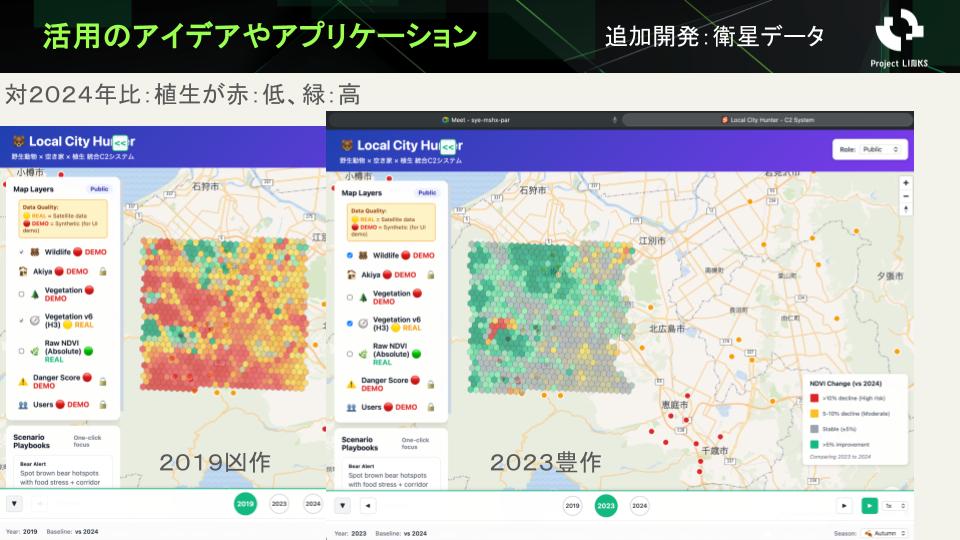Collapse the sidebar with << in the 2019 screenshot

(x=120, y=143)
